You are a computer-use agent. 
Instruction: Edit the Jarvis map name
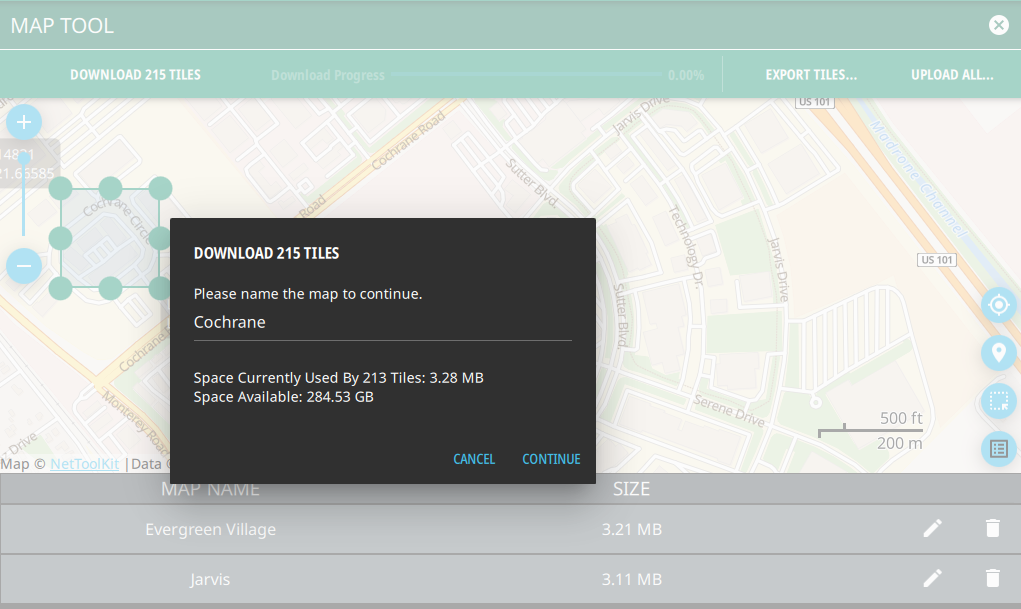(x=932, y=578)
